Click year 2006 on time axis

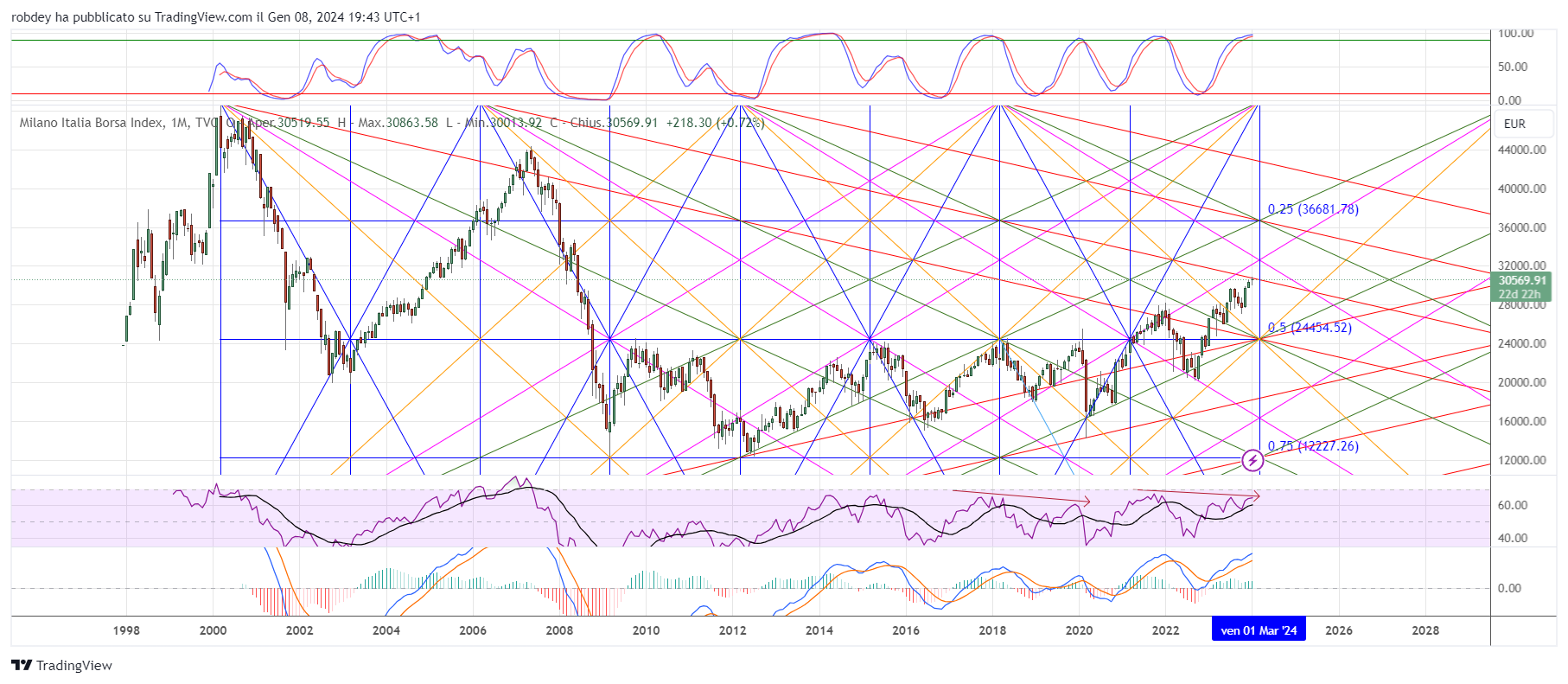click(x=472, y=630)
